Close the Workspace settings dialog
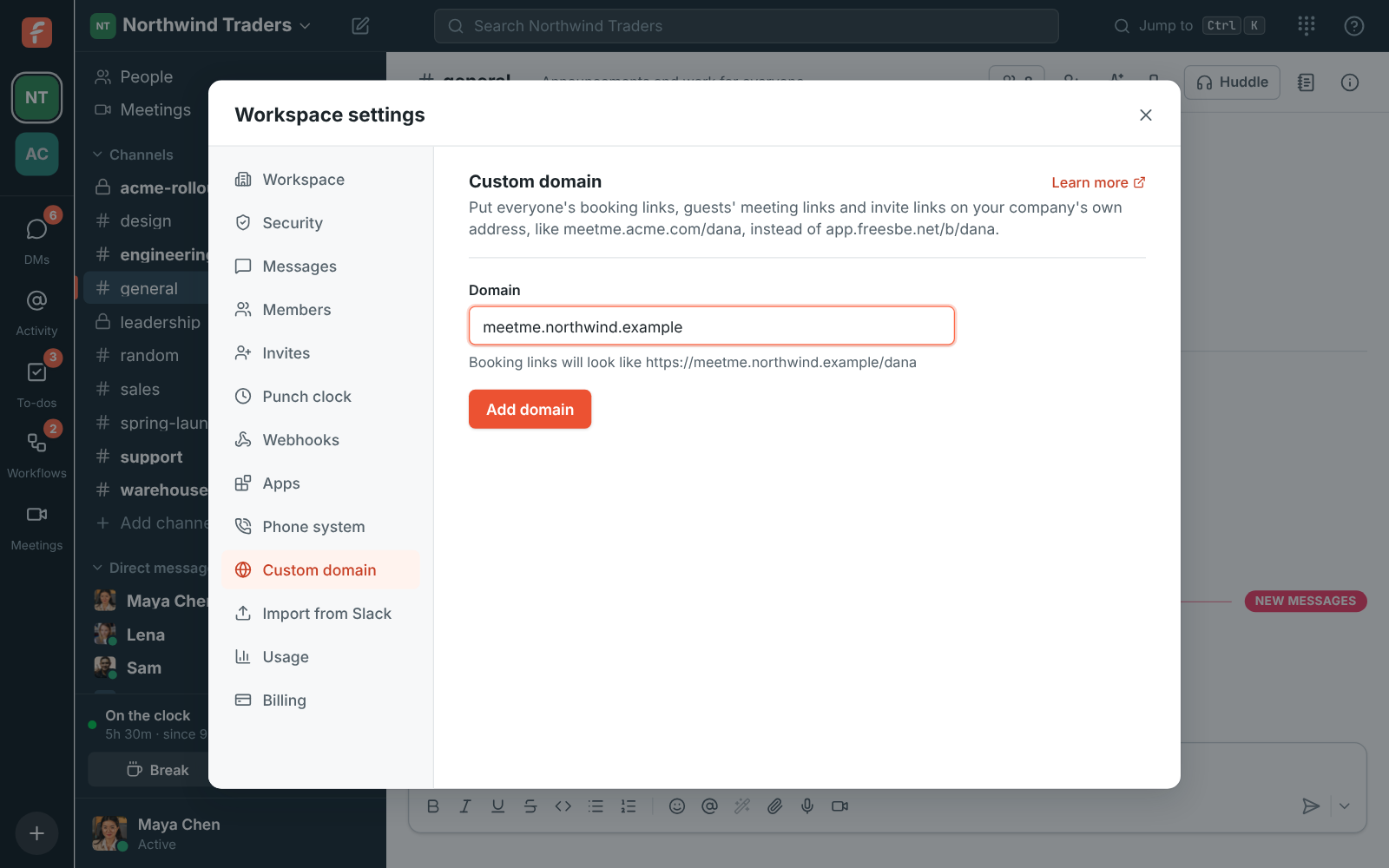Image resolution: width=1389 pixels, height=868 pixels. pyautogui.click(x=1146, y=115)
